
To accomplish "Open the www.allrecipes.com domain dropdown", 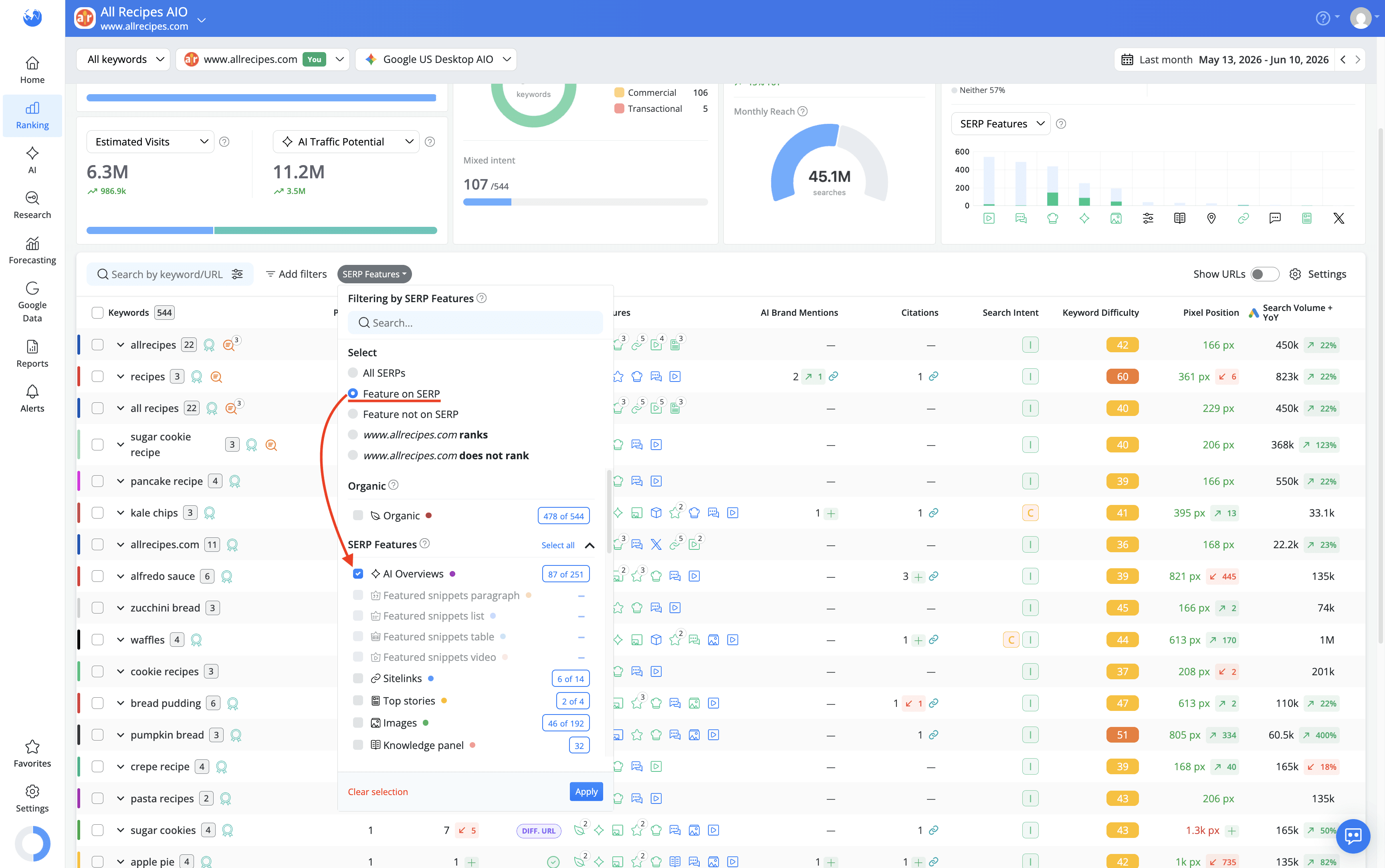I will pos(262,59).
